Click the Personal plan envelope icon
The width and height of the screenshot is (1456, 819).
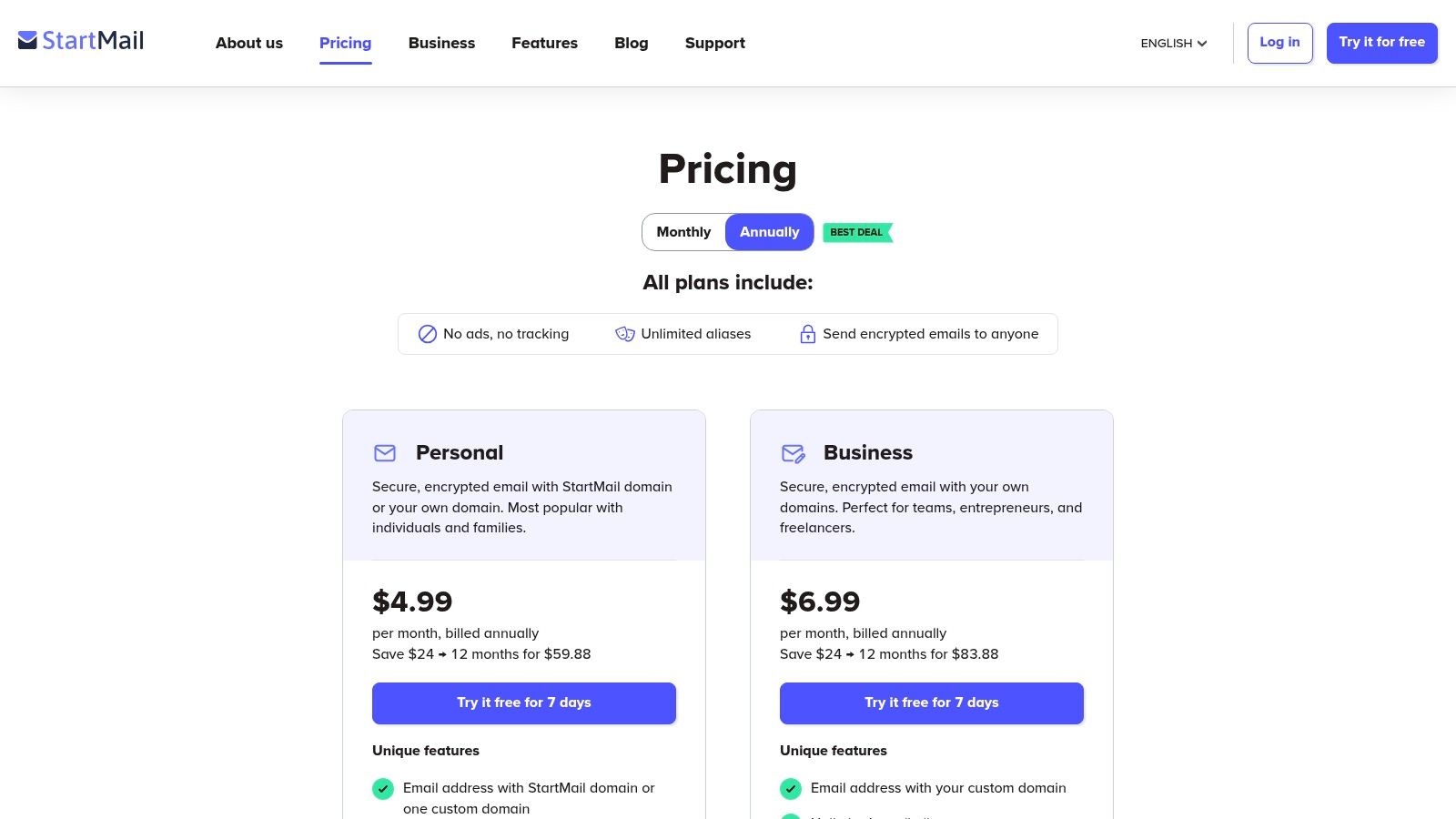385,453
